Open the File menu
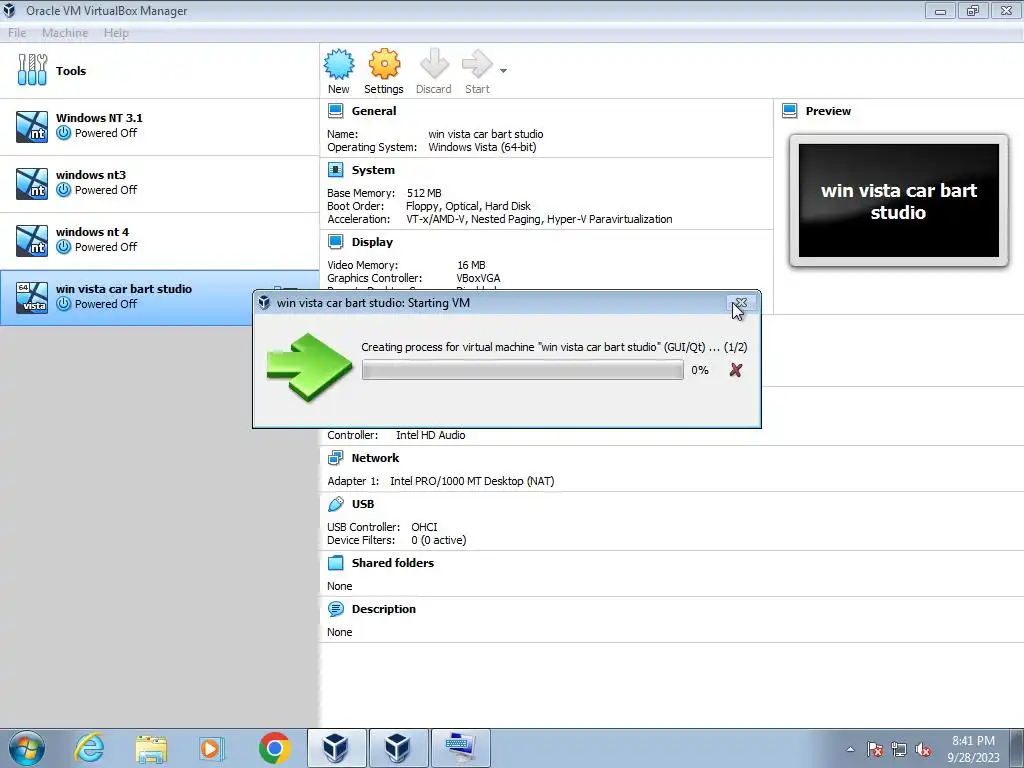 (x=17, y=33)
